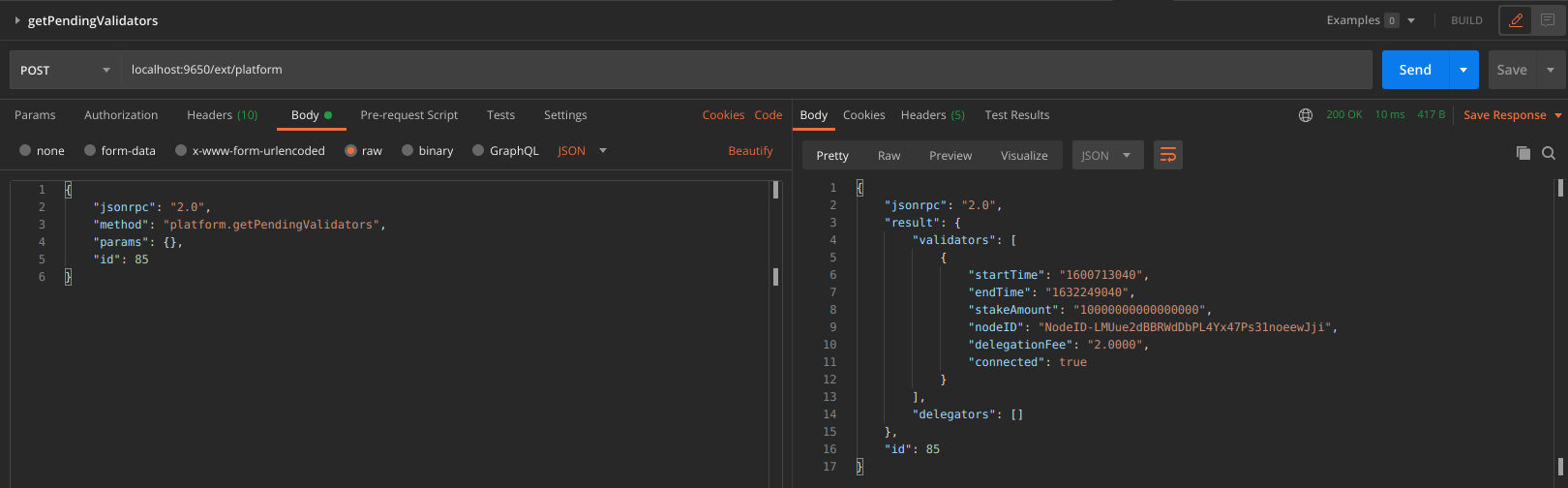The width and height of the screenshot is (1568, 488).
Task: Open the Send button dropdown arrow
Action: [x=1463, y=70]
